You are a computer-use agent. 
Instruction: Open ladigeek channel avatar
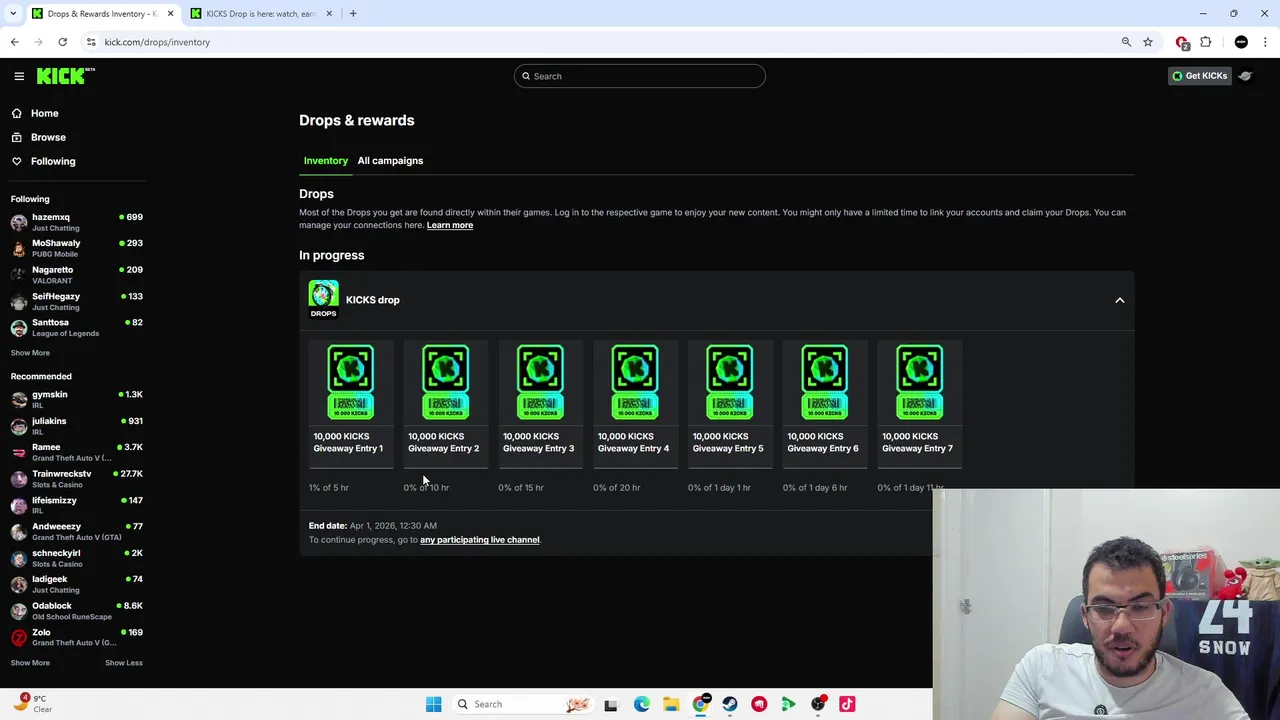(x=19, y=584)
